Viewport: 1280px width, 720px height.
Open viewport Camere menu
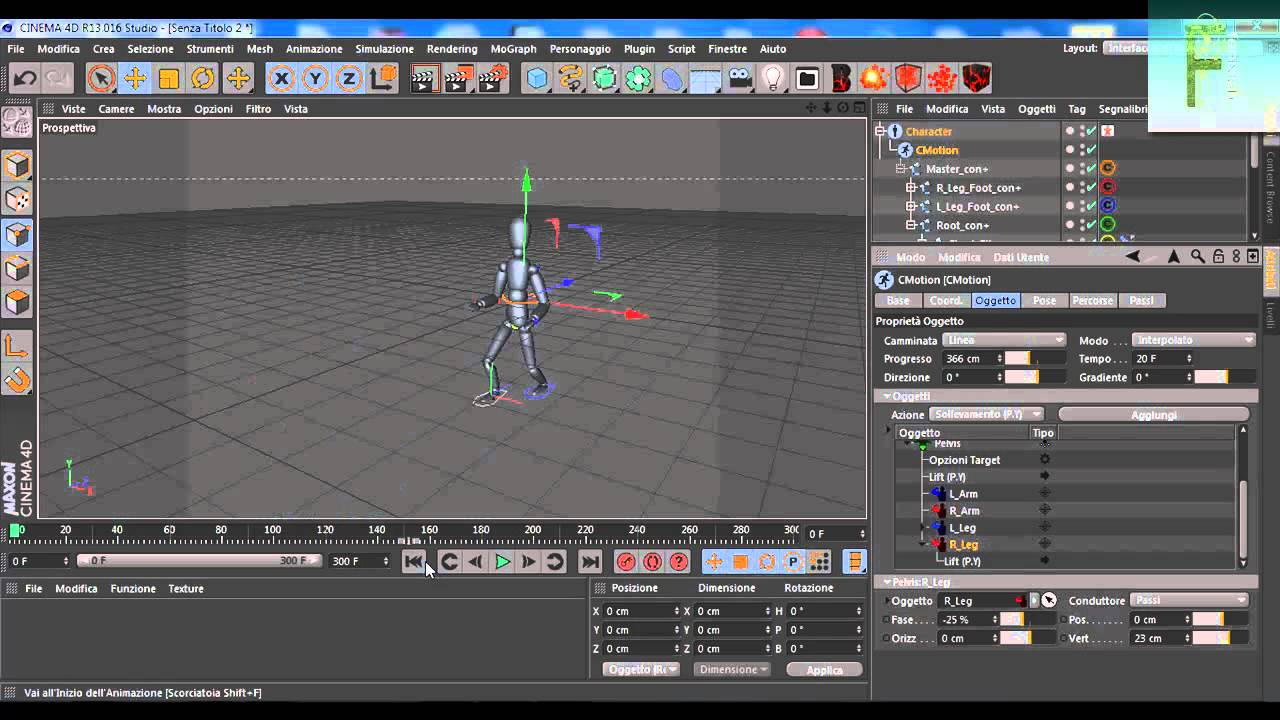click(x=116, y=109)
